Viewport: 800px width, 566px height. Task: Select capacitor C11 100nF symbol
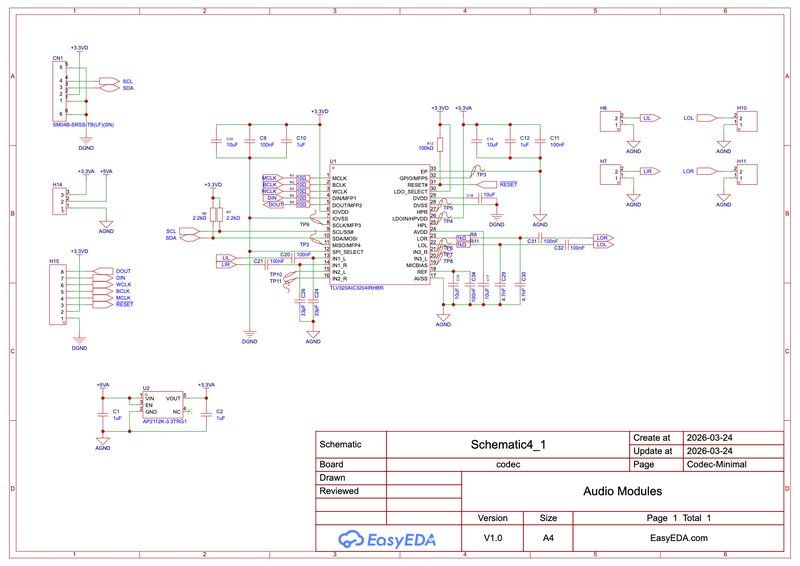click(540, 141)
